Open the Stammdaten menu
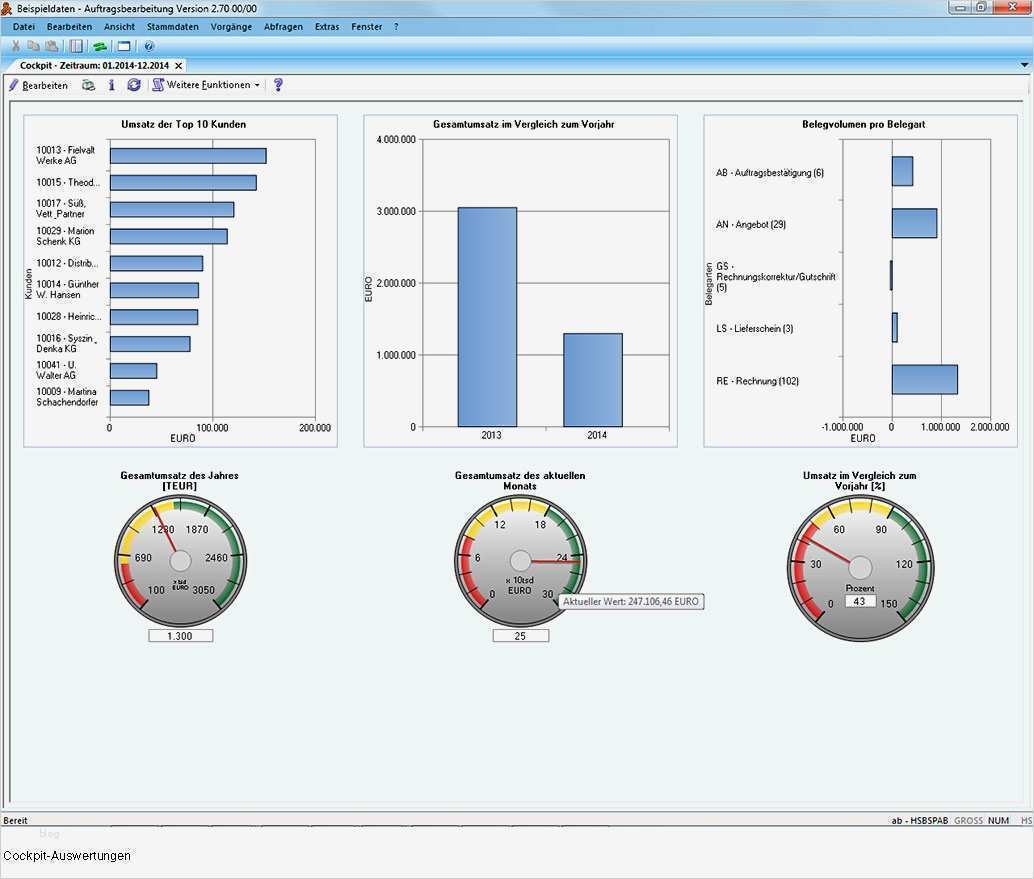 173,27
